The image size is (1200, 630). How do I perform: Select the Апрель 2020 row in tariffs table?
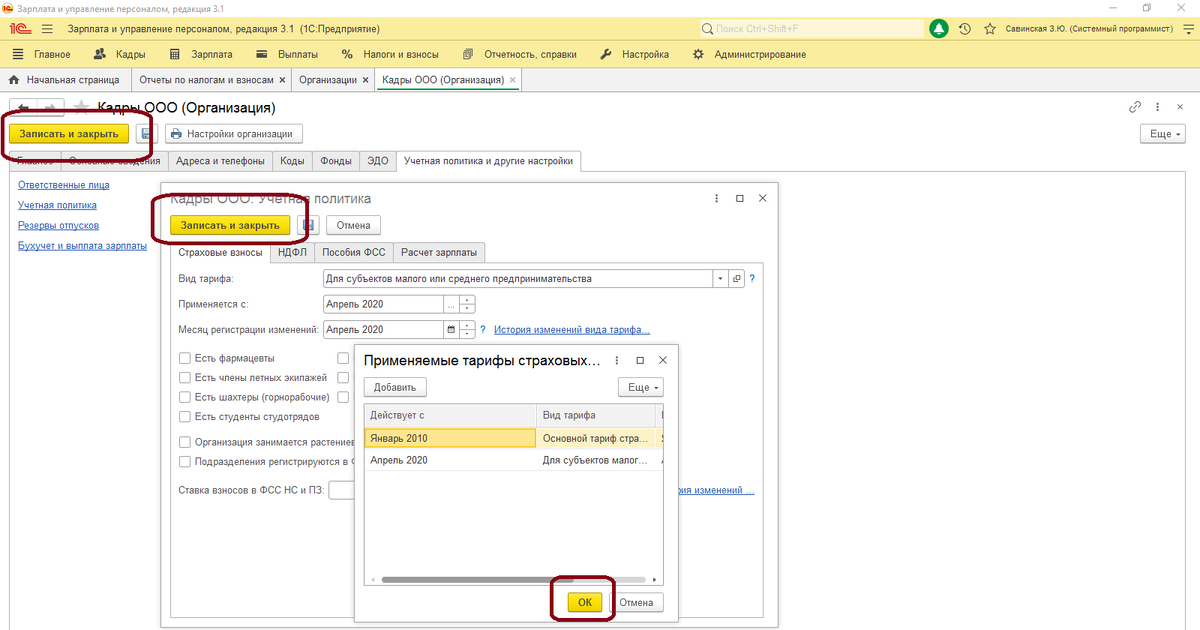tap(512, 460)
